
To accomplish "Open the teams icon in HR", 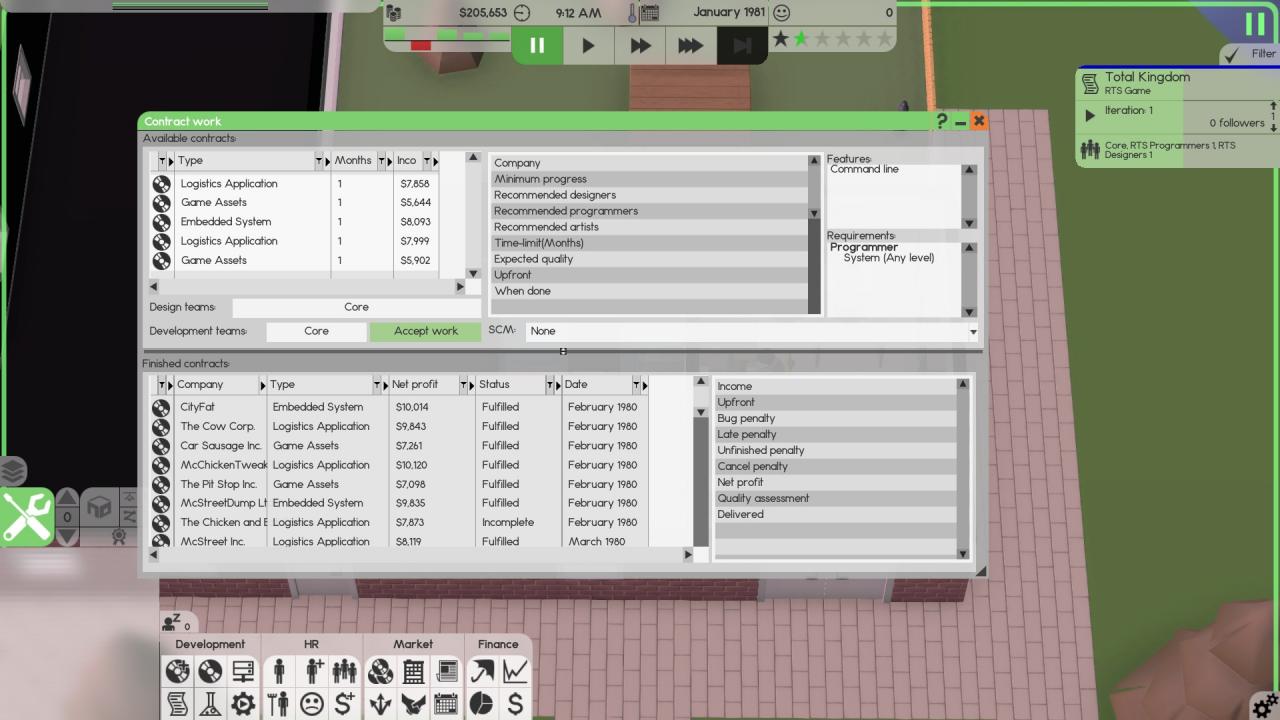I will (x=344, y=671).
